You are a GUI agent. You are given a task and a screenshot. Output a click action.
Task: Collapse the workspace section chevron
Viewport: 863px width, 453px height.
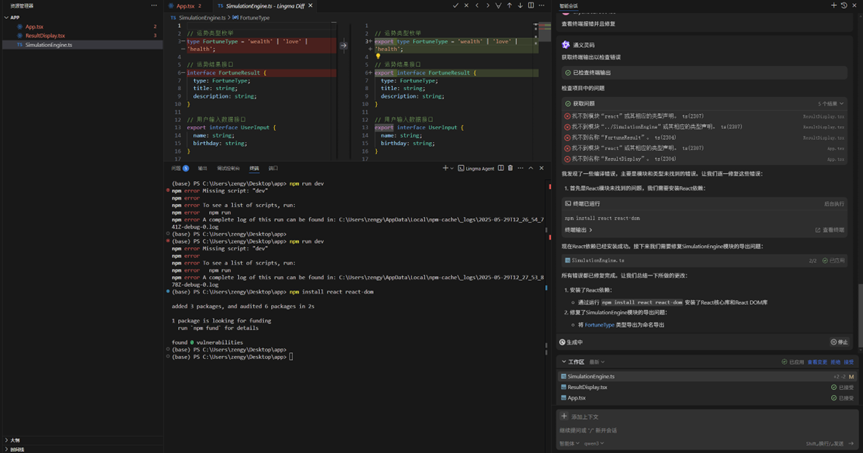[x=564, y=362]
